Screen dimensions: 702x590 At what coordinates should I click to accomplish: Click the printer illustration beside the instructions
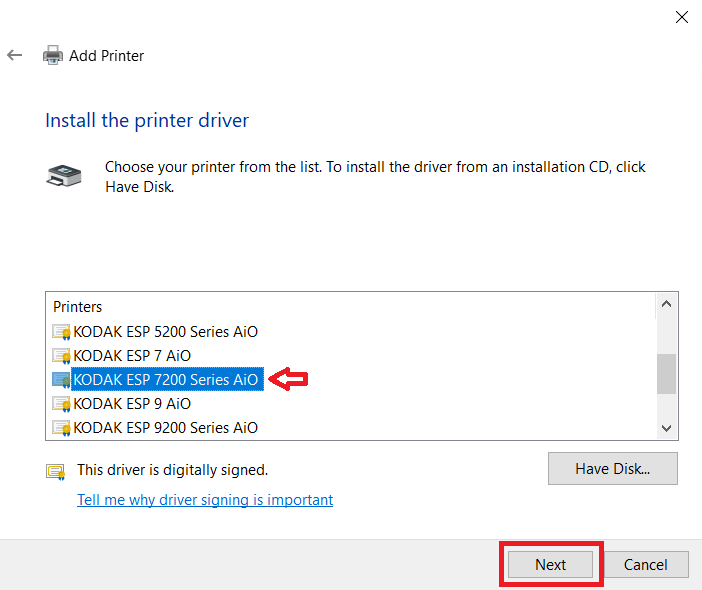point(64,175)
